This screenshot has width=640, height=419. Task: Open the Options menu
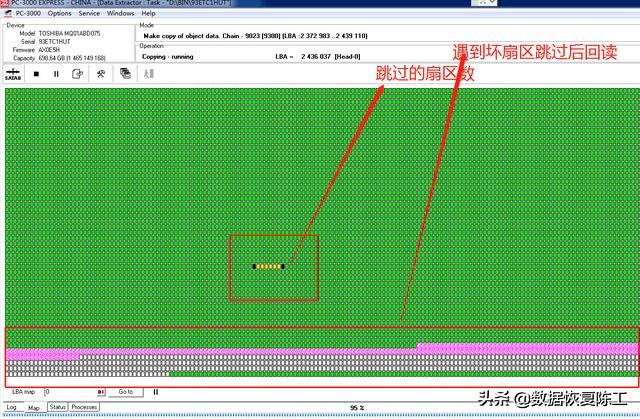(59, 14)
